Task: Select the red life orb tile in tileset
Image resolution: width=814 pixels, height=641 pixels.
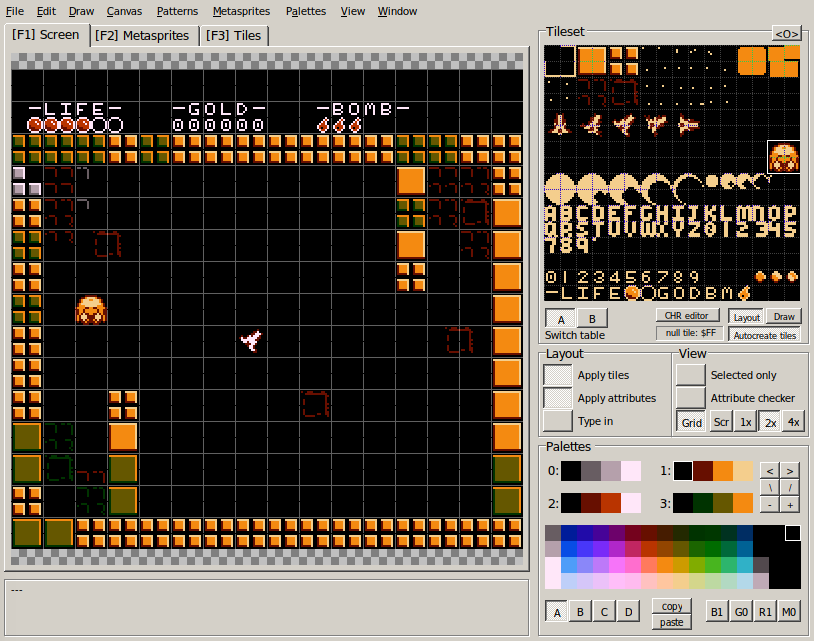Action: pyautogui.click(x=631, y=294)
